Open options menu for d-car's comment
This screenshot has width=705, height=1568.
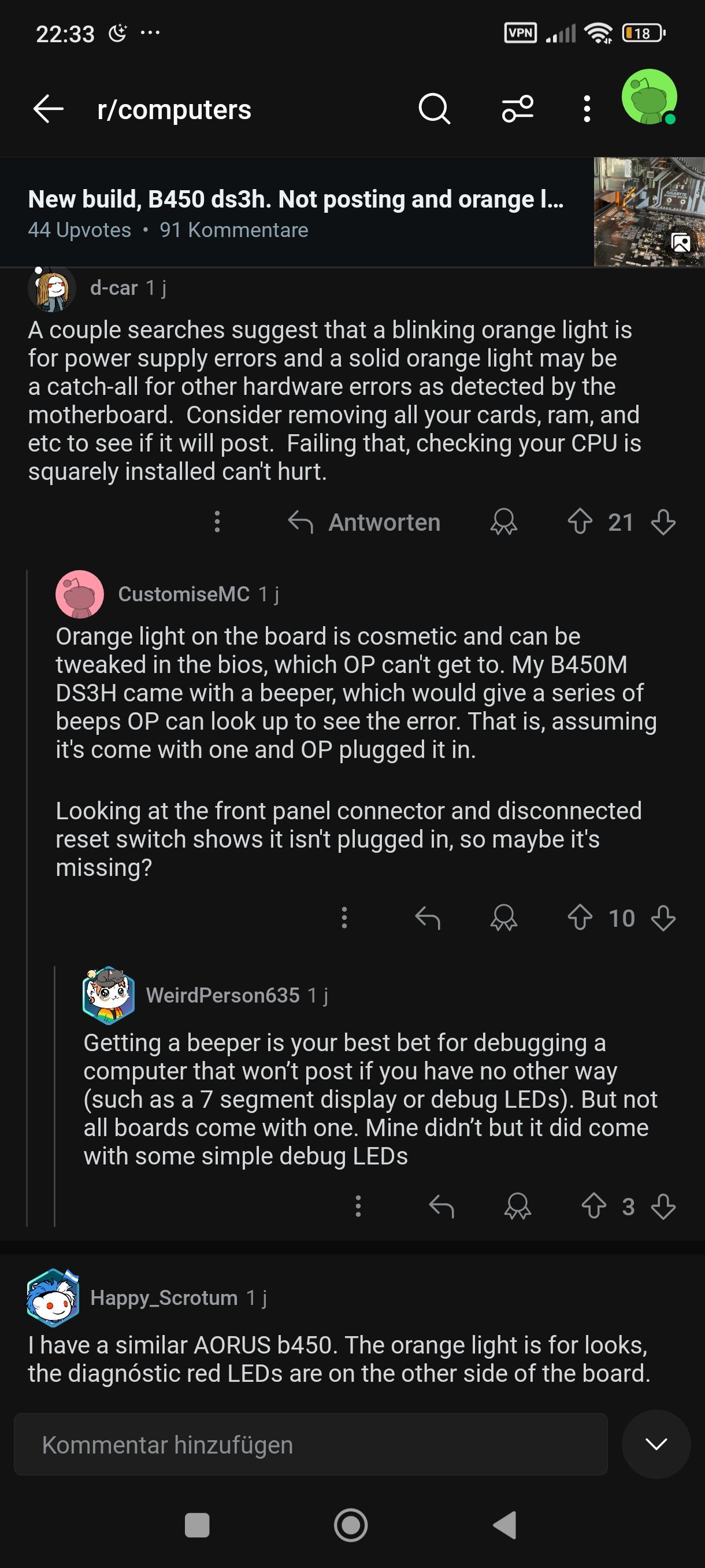217,522
